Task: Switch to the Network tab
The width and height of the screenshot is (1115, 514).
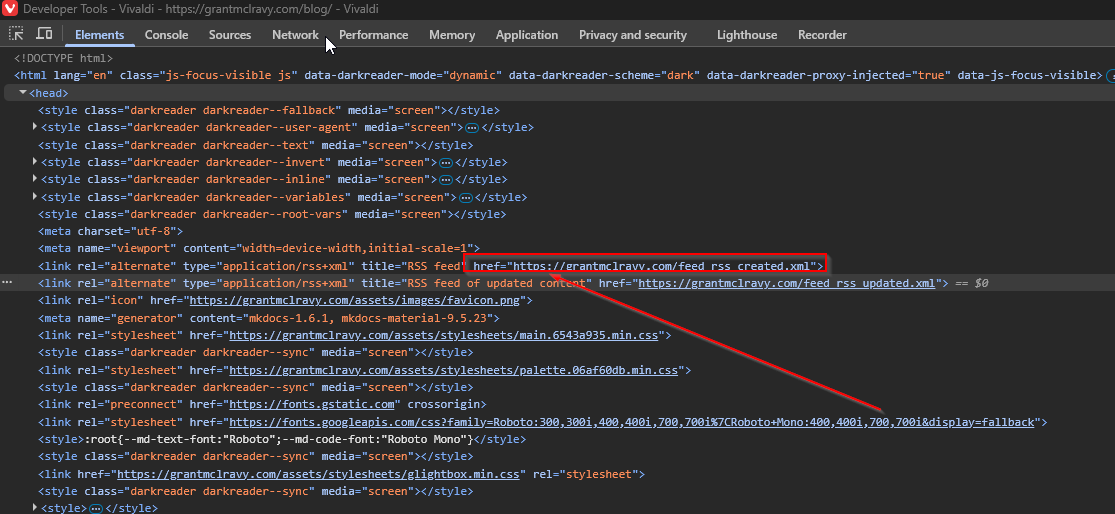Action: click(295, 35)
